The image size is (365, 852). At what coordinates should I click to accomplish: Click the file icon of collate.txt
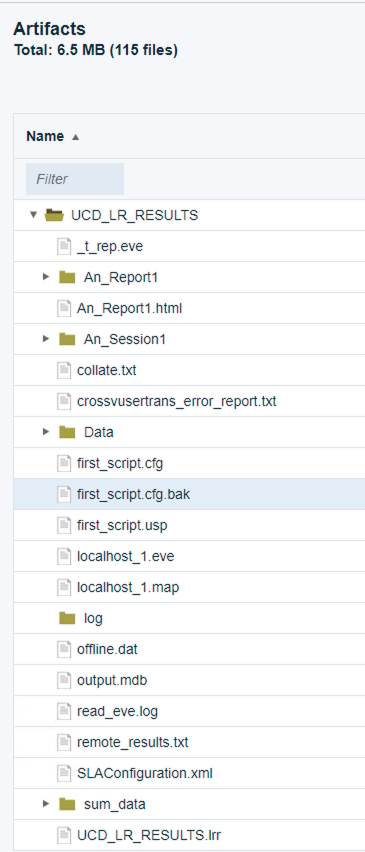(x=64, y=370)
